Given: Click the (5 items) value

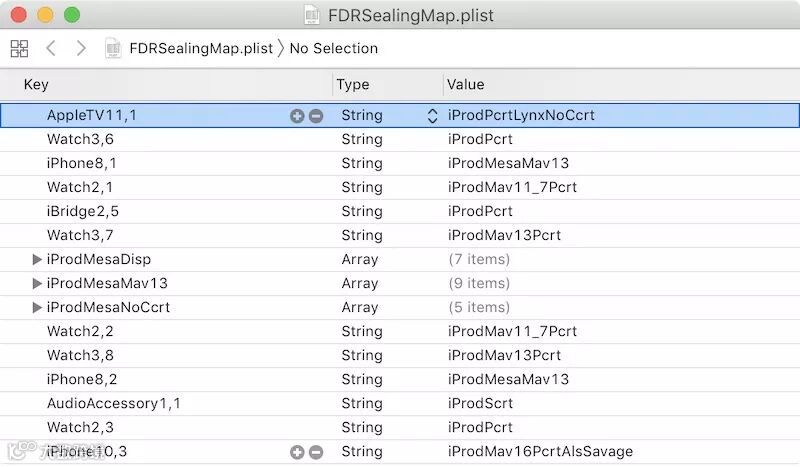Looking at the screenshot, I should point(479,307).
